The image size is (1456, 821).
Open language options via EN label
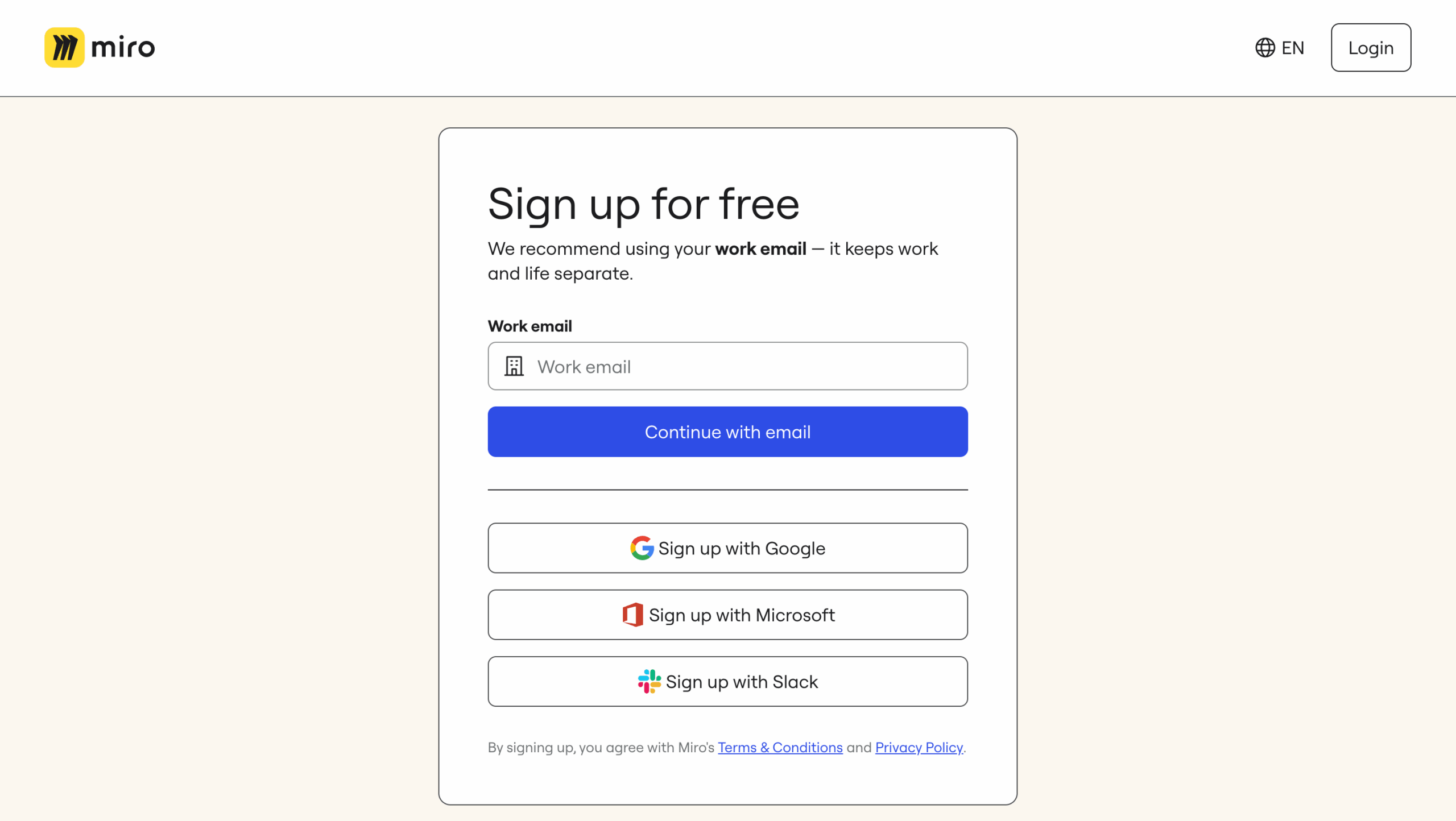coord(1293,48)
